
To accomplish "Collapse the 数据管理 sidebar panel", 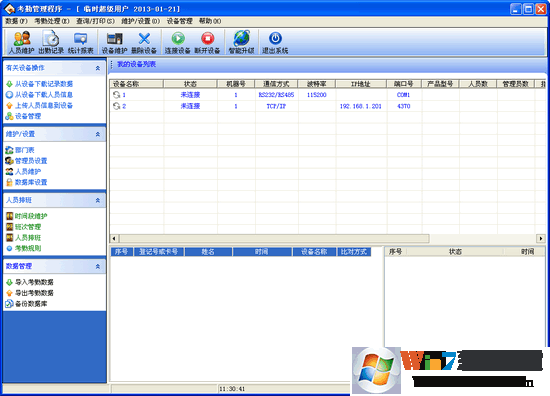I will click(98, 267).
